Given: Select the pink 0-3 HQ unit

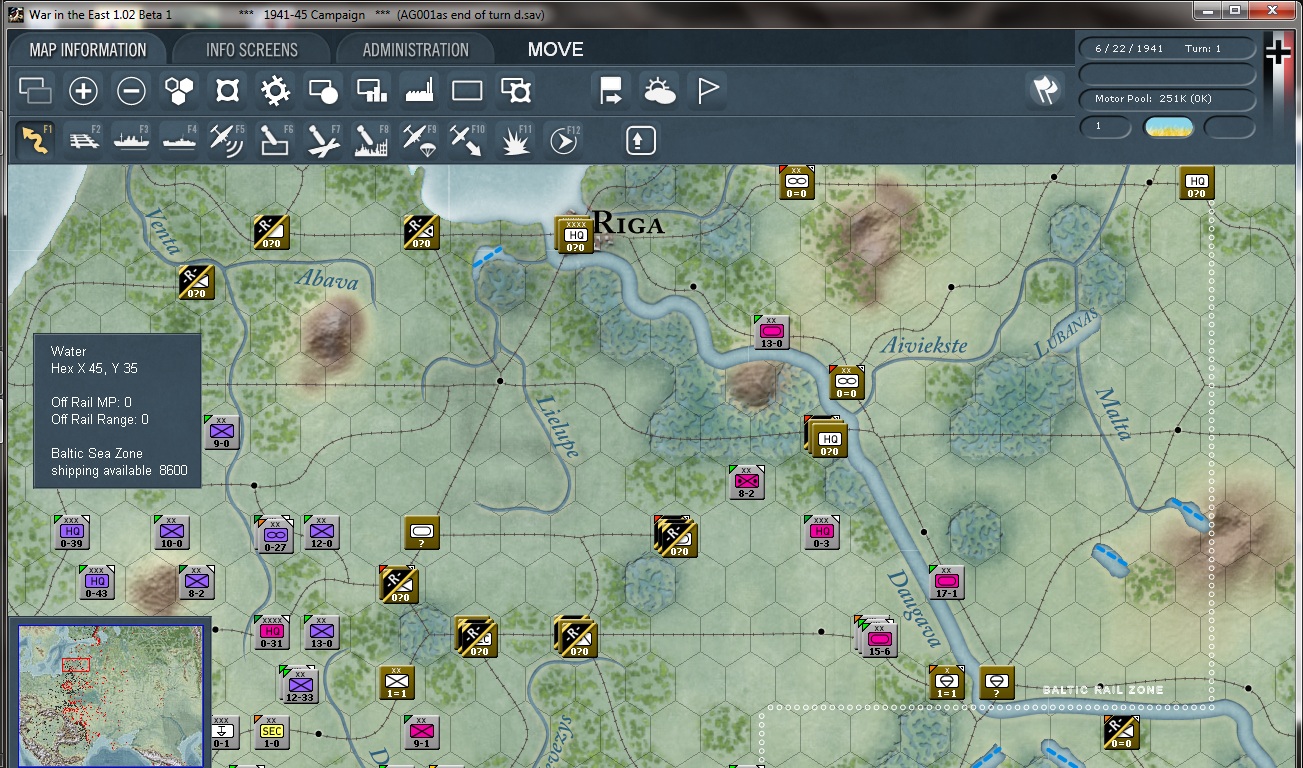Looking at the screenshot, I should click(x=821, y=532).
